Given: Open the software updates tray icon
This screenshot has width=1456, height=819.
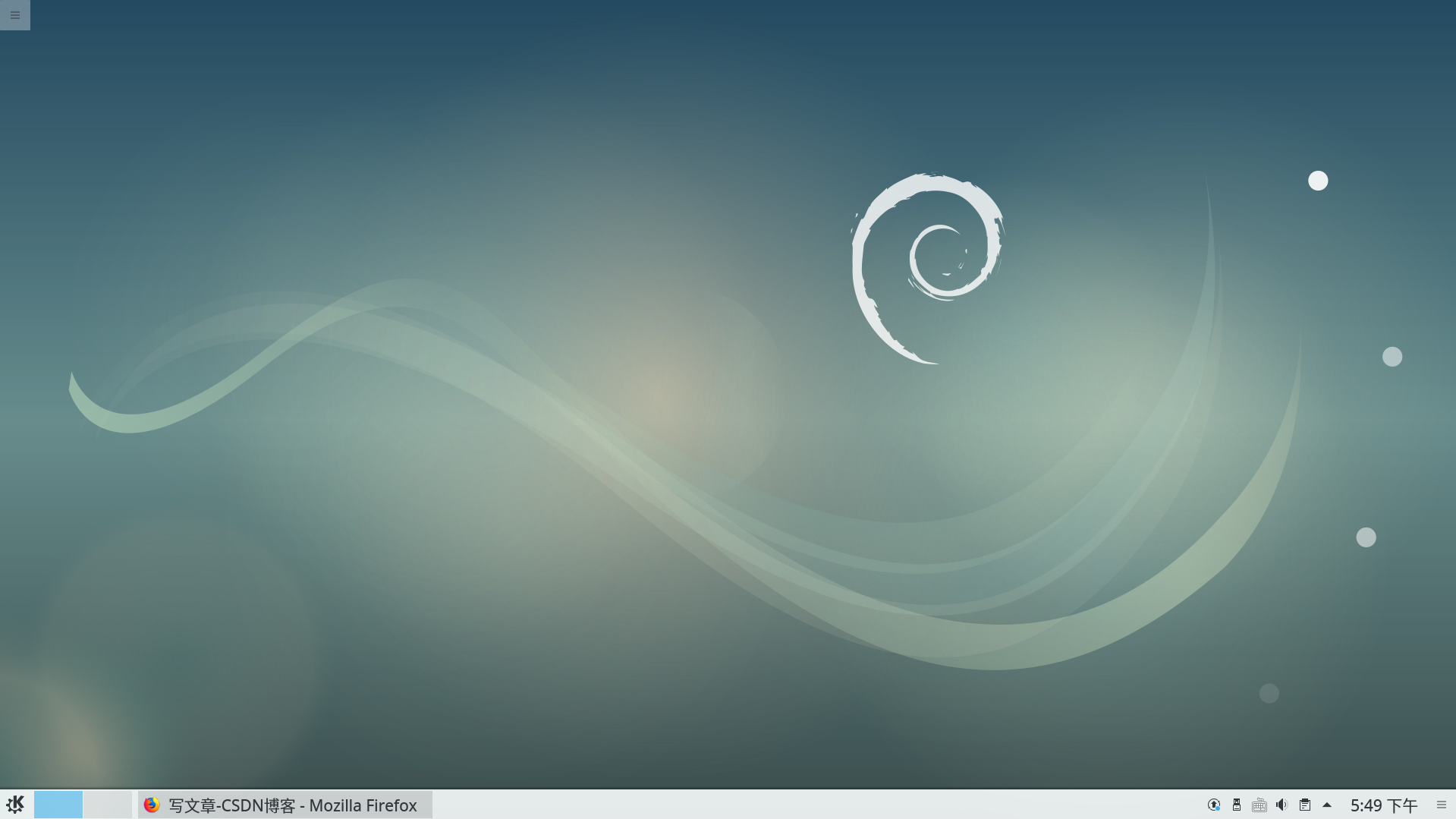Looking at the screenshot, I should tap(1214, 805).
